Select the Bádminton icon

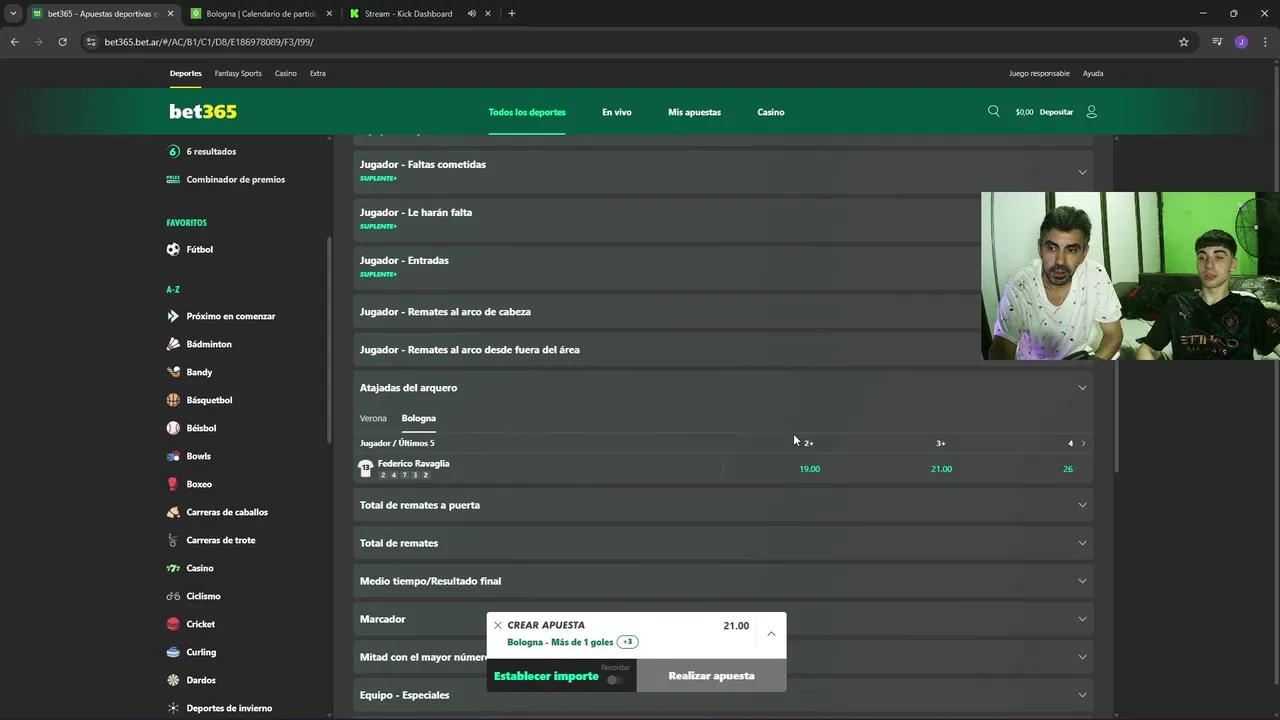pyautogui.click(x=173, y=344)
